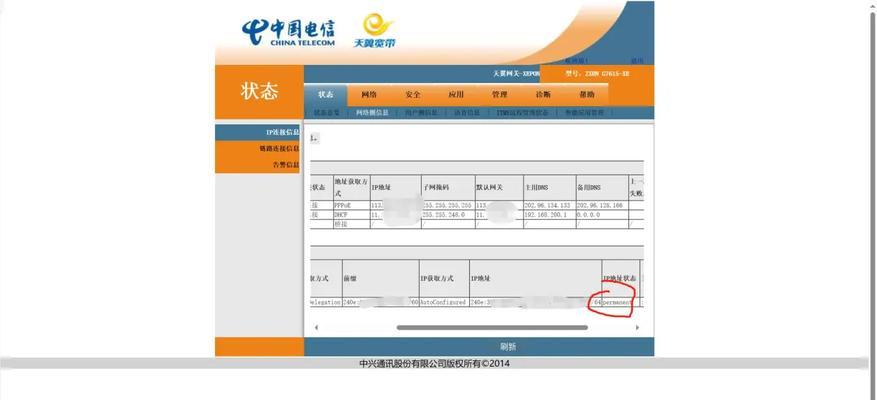Click the 默认网关 column header
Screen dimensions: 877x400
point(499,188)
